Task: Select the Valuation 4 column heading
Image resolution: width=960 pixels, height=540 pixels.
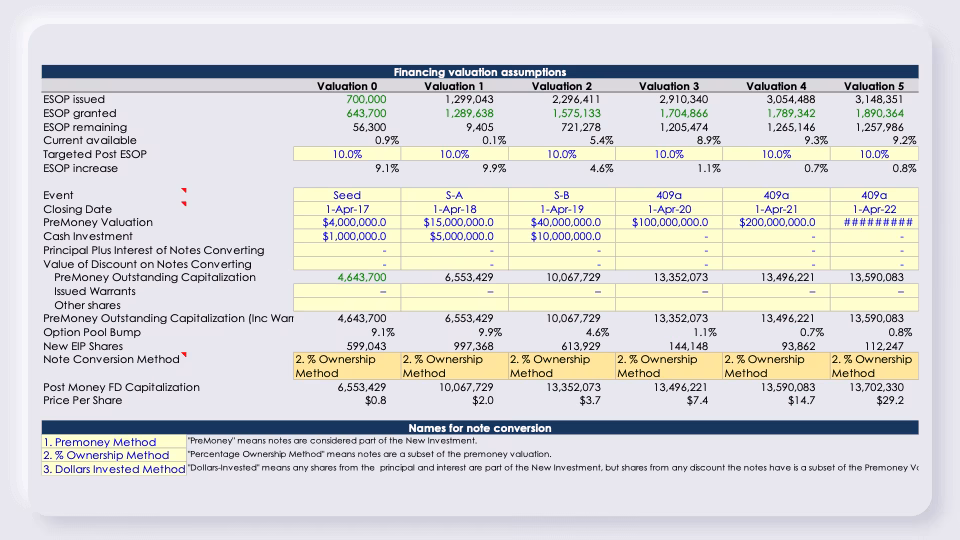Action: click(x=776, y=86)
